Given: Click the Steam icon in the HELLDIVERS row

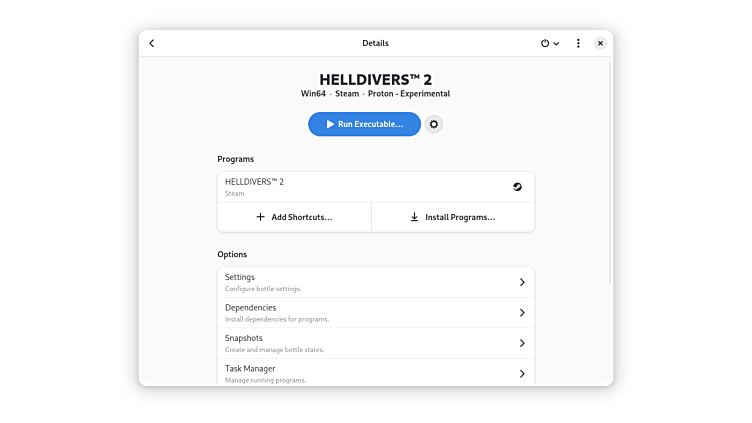Looking at the screenshot, I should pyautogui.click(x=517, y=187).
